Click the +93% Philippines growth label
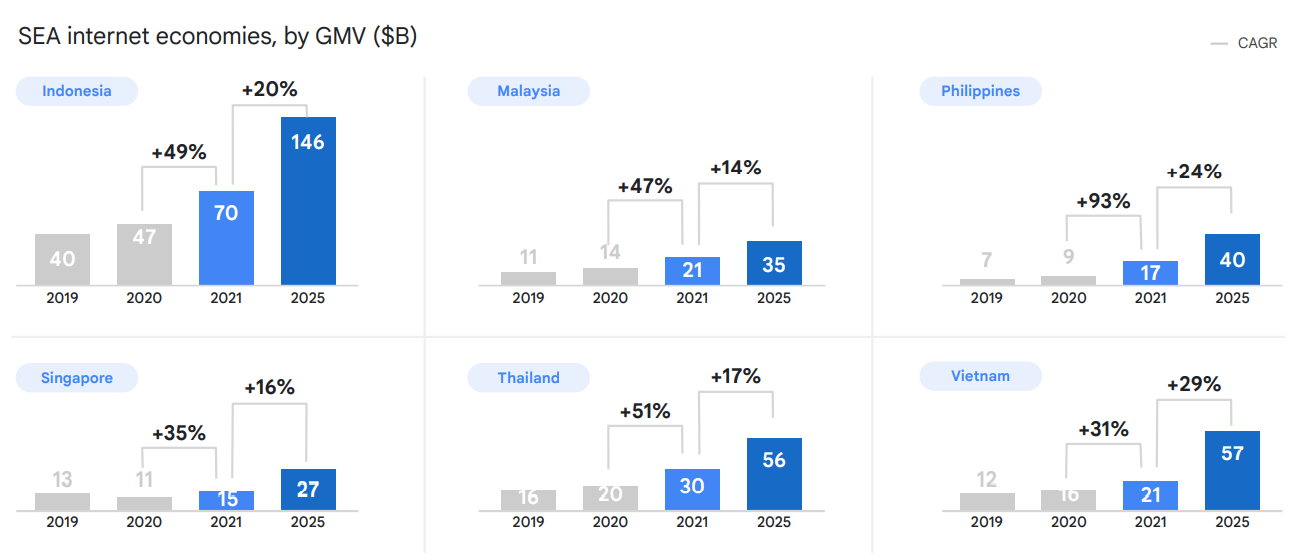The height and width of the screenshot is (560, 1299). (x=1103, y=201)
